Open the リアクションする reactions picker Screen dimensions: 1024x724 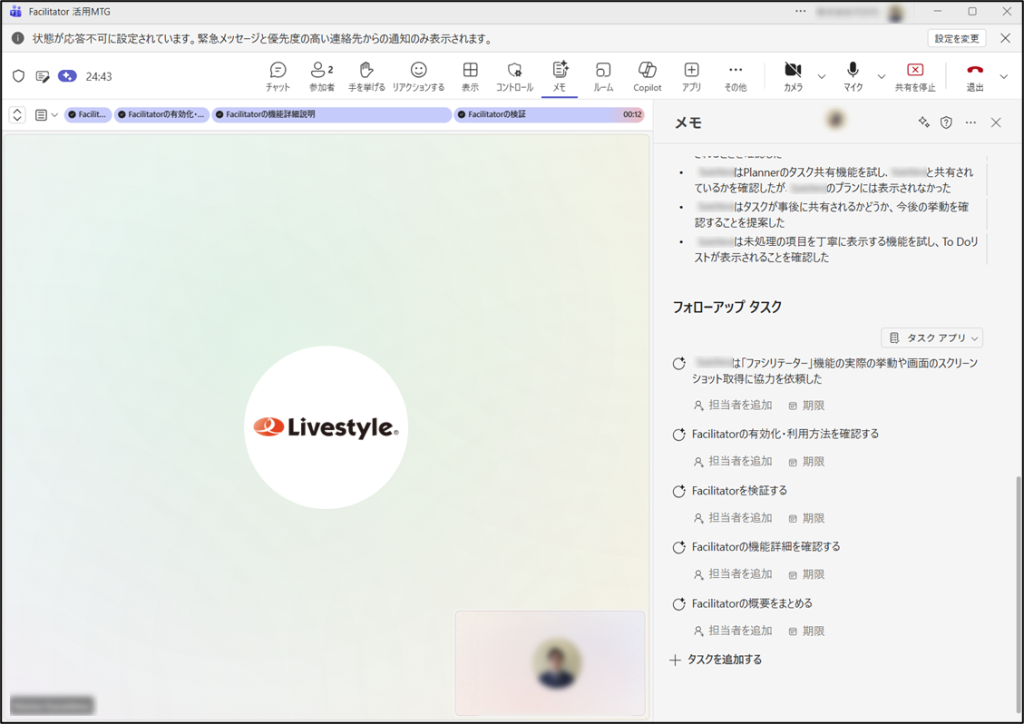[418, 76]
